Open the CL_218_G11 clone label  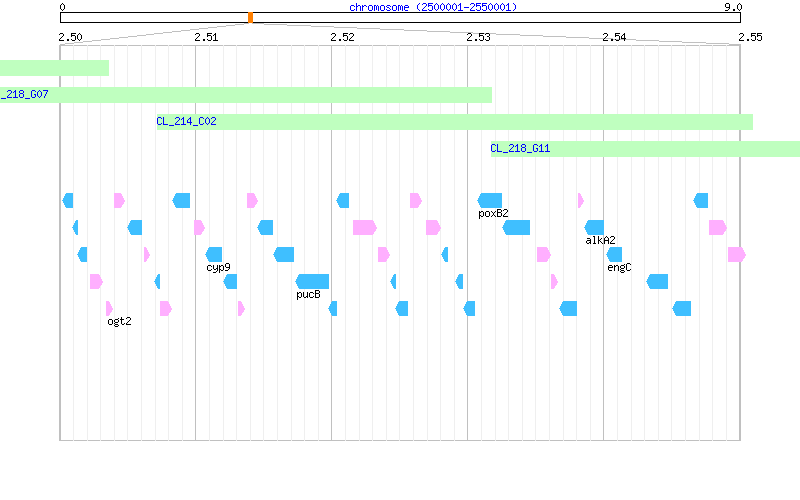tap(520, 148)
